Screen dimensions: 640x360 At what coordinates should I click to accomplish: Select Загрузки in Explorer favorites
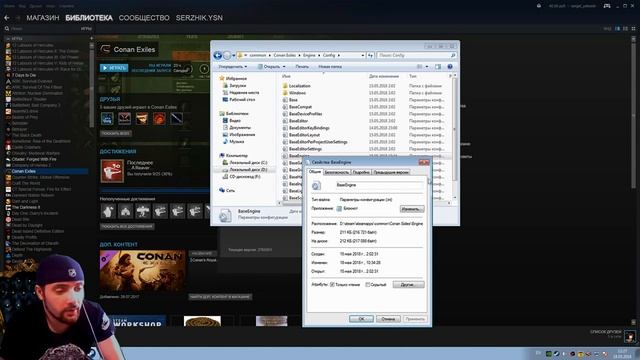(x=238, y=86)
